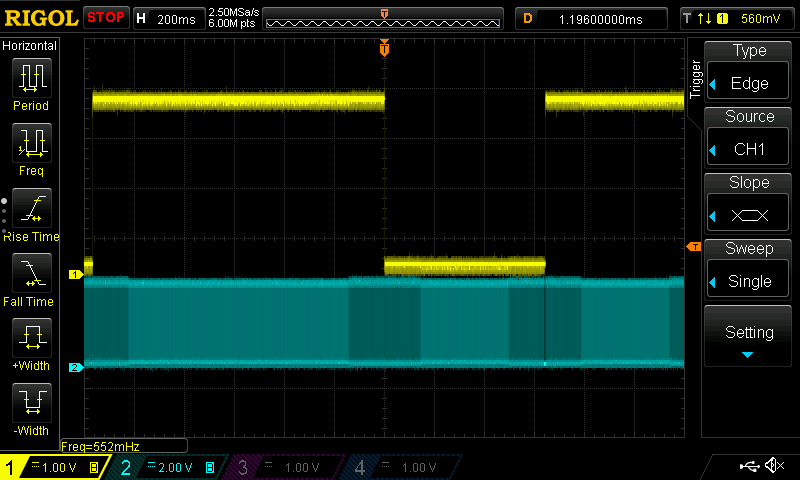Click the USB status icon
This screenshot has height=480, width=800.
748,466
